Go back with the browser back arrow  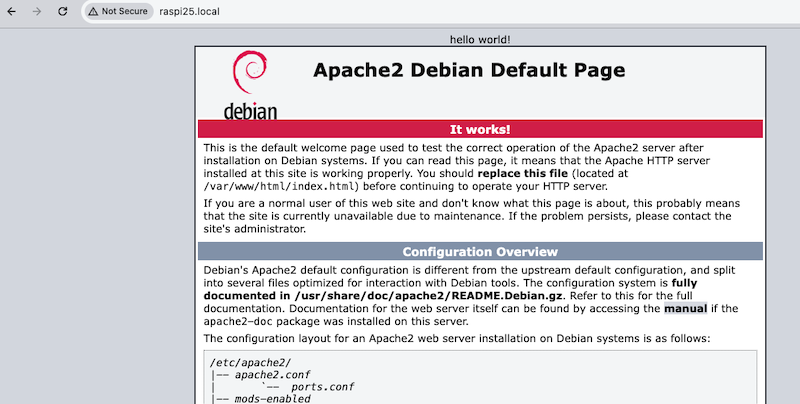click(x=11, y=11)
